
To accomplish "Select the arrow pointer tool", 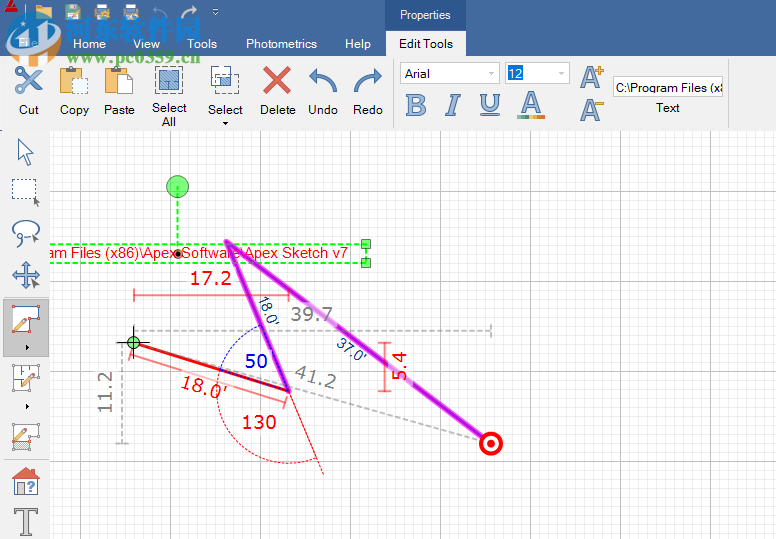I will click(25, 152).
